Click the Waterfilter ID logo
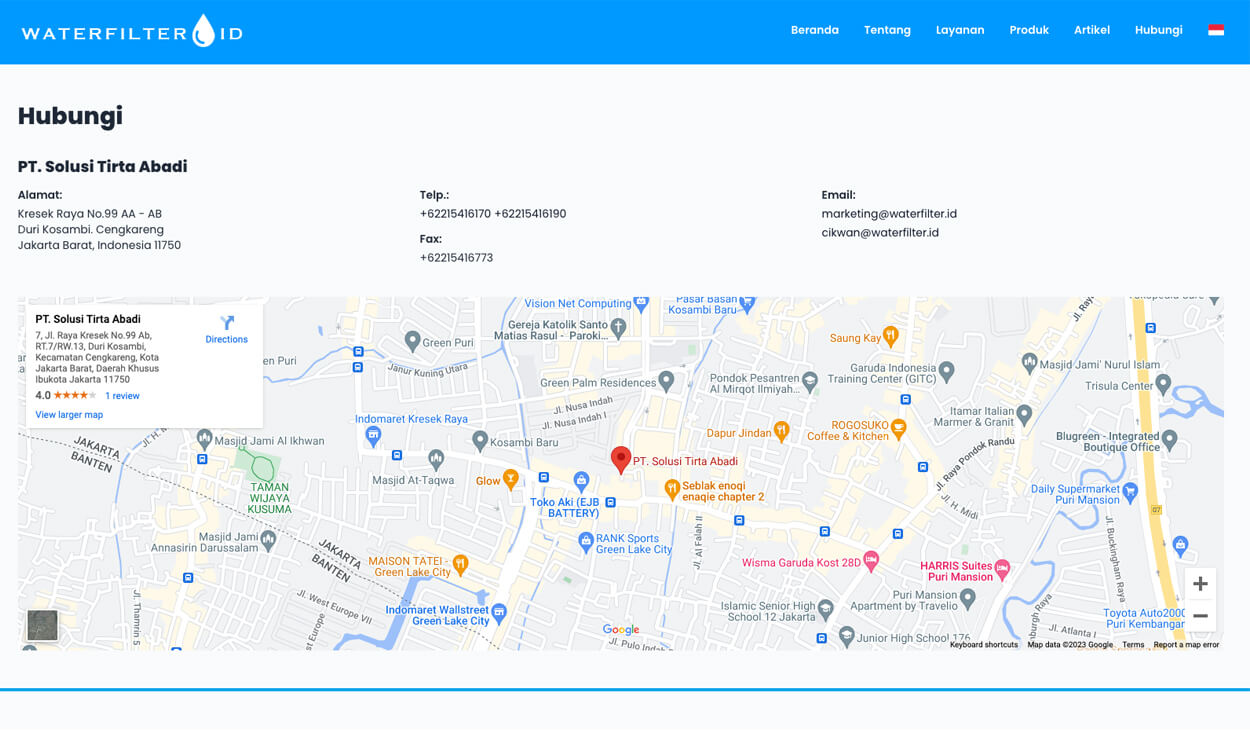The height and width of the screenshot is (732, 1250). (132, 32)
